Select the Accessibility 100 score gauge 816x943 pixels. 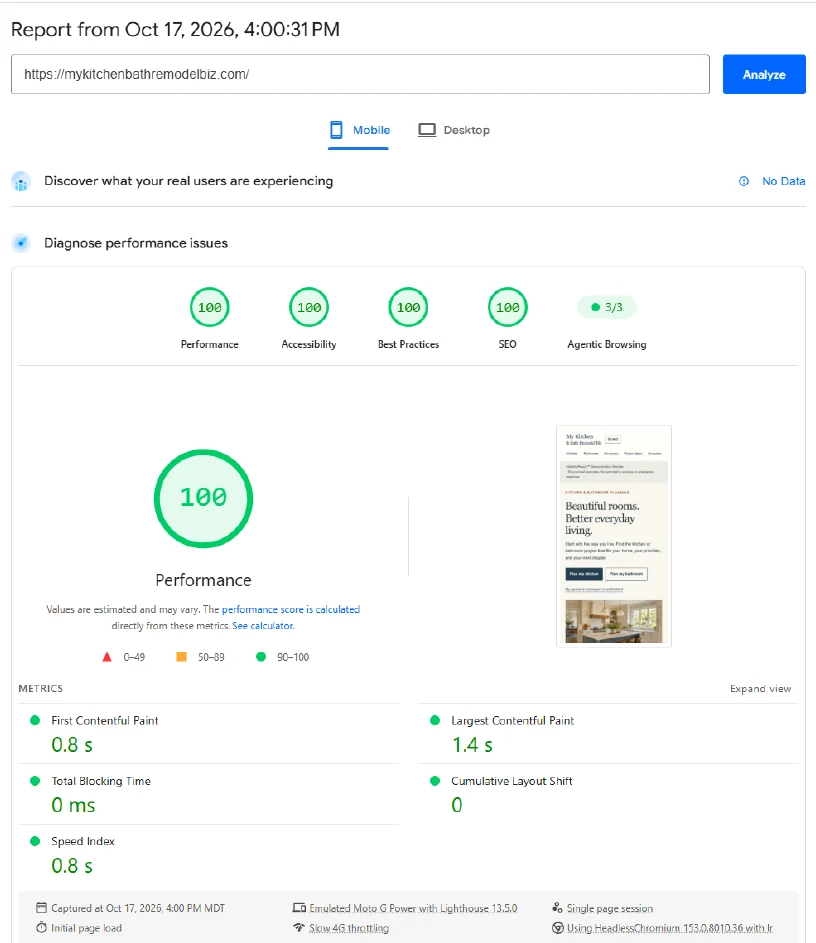[308, 307]
